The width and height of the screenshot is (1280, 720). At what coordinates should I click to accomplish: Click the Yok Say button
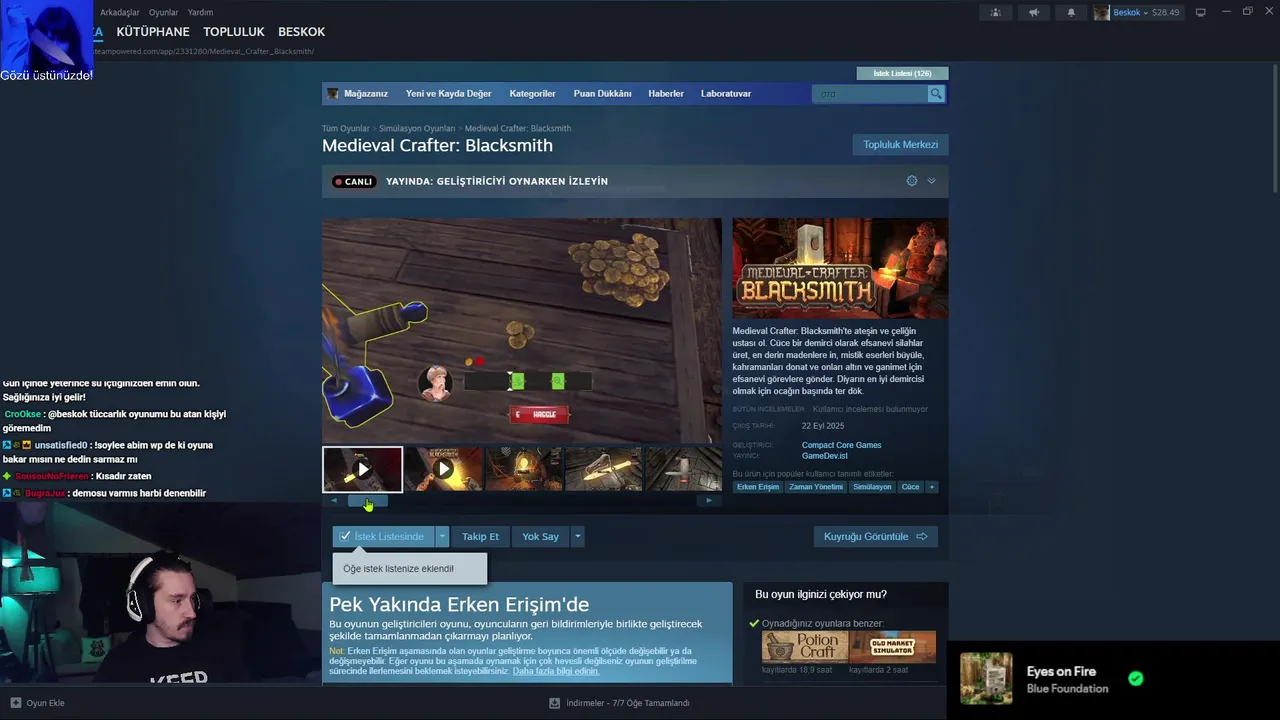click(x=540, y=537)
